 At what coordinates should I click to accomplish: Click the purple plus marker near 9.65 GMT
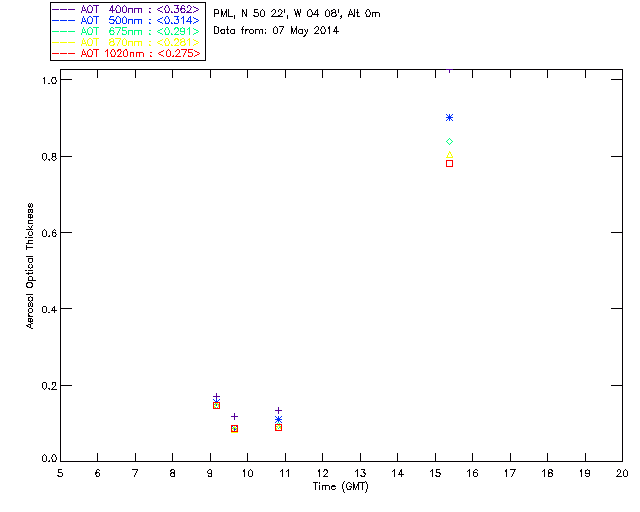point(234,416)
